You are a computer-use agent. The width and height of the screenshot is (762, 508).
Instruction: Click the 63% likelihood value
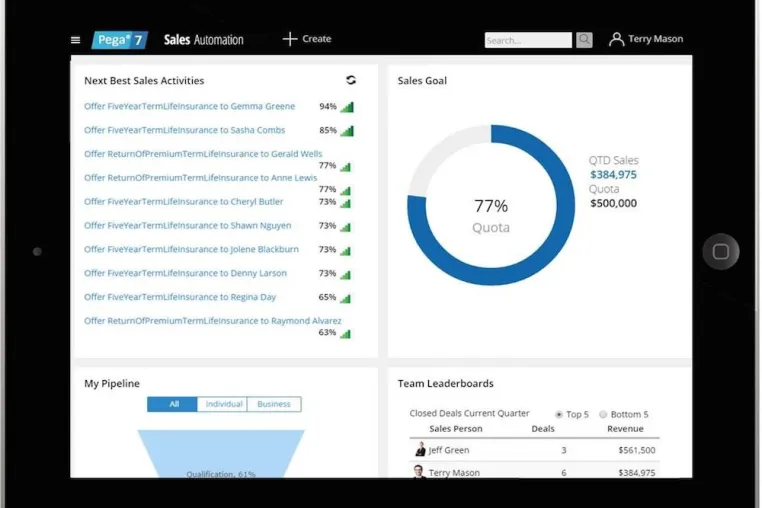coord(327,333)
